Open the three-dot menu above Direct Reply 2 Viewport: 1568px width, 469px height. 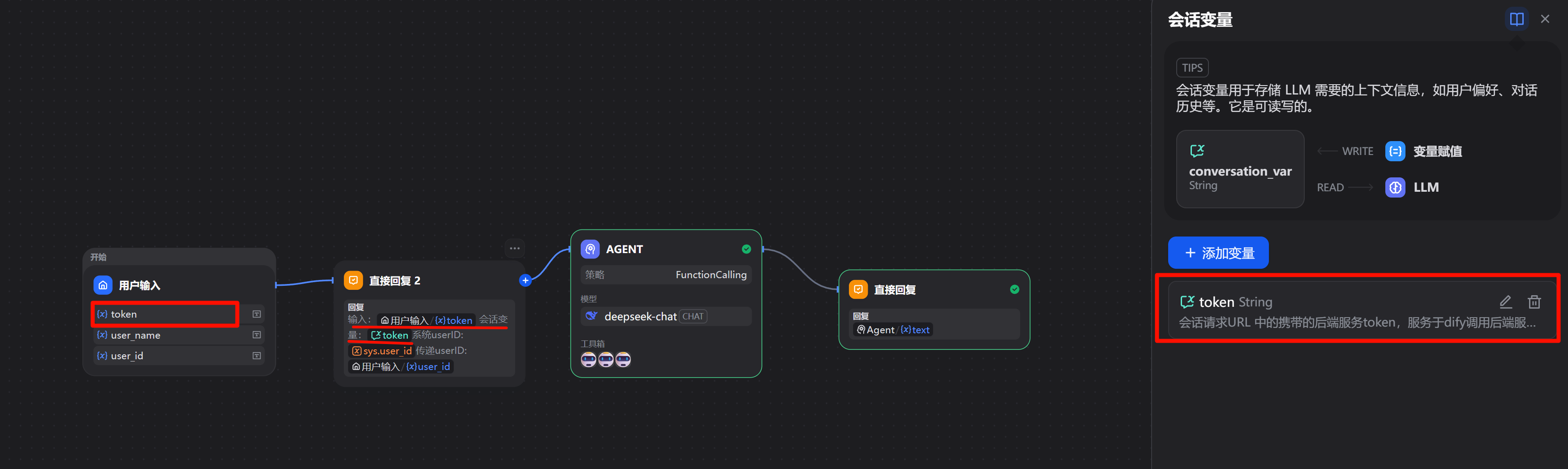(515, 248)
